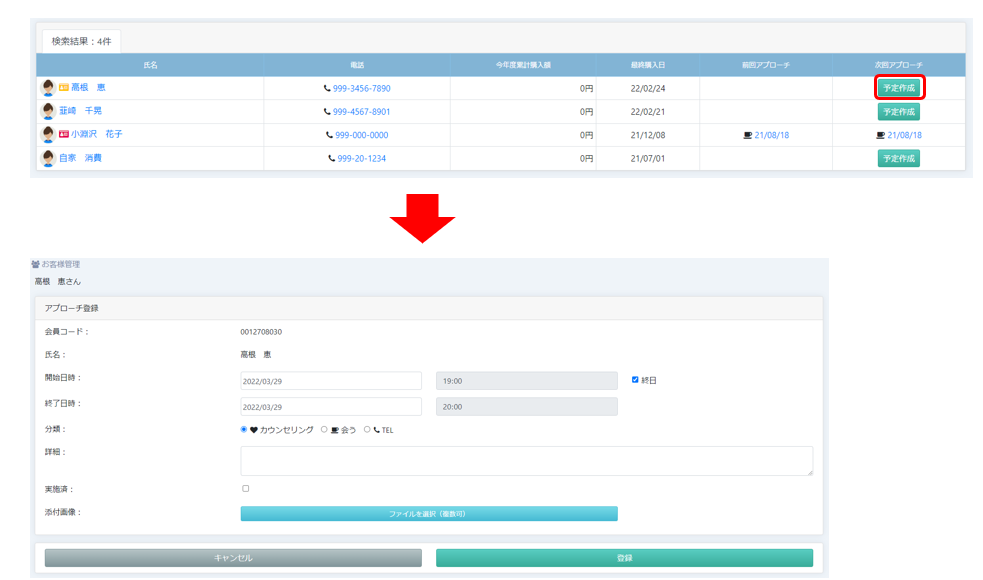The image size is (983, 580).
Task: Select the 検索結果：4件 tab
Action: 82,41
